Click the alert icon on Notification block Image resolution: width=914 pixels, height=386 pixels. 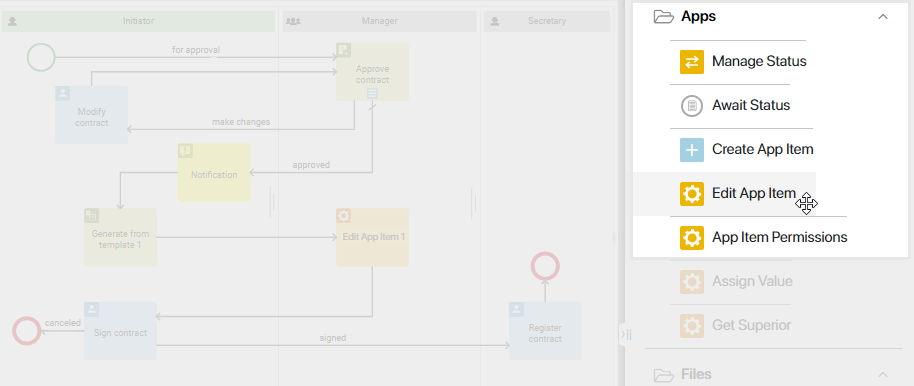pos(185,151)
